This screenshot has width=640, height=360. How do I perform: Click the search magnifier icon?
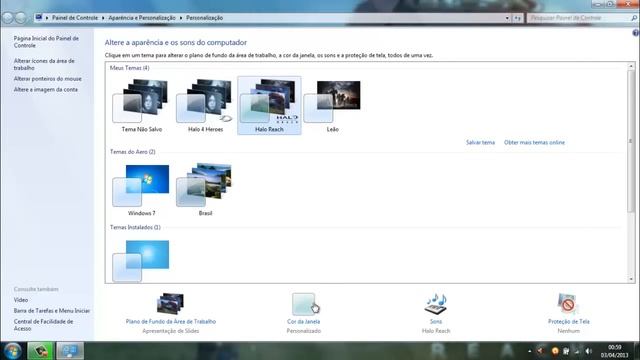[634, 18]
